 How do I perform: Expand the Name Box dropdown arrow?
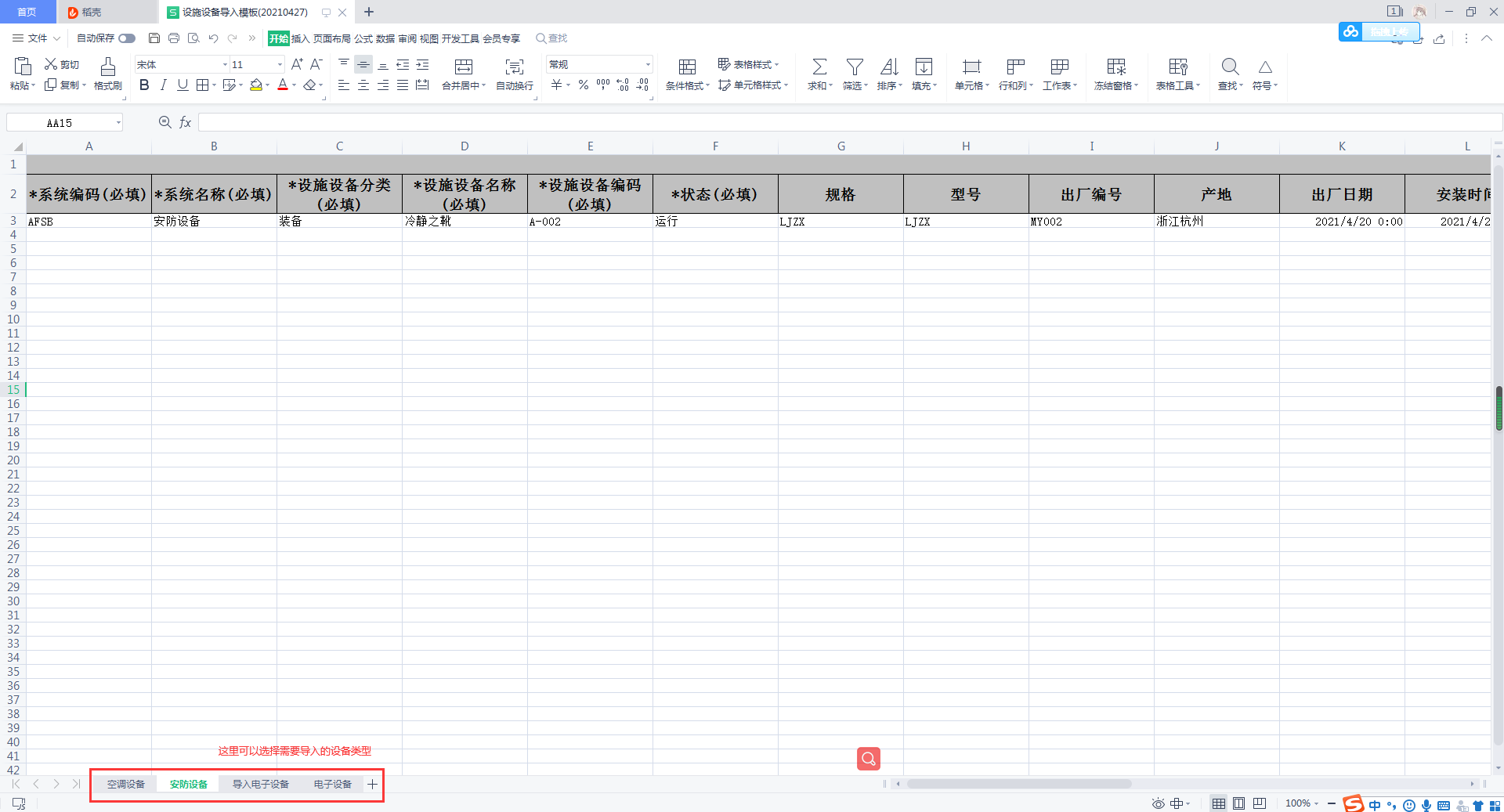coord(118,122)
